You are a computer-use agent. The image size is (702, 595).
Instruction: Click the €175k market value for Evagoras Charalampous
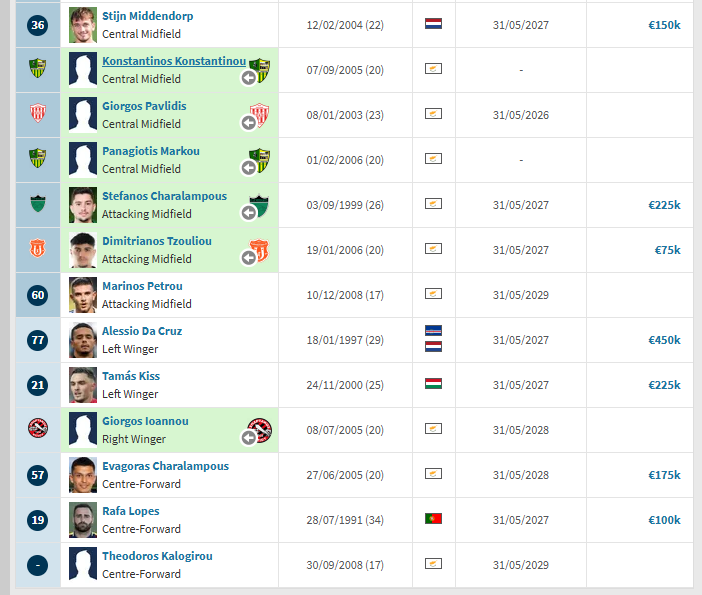663,475
